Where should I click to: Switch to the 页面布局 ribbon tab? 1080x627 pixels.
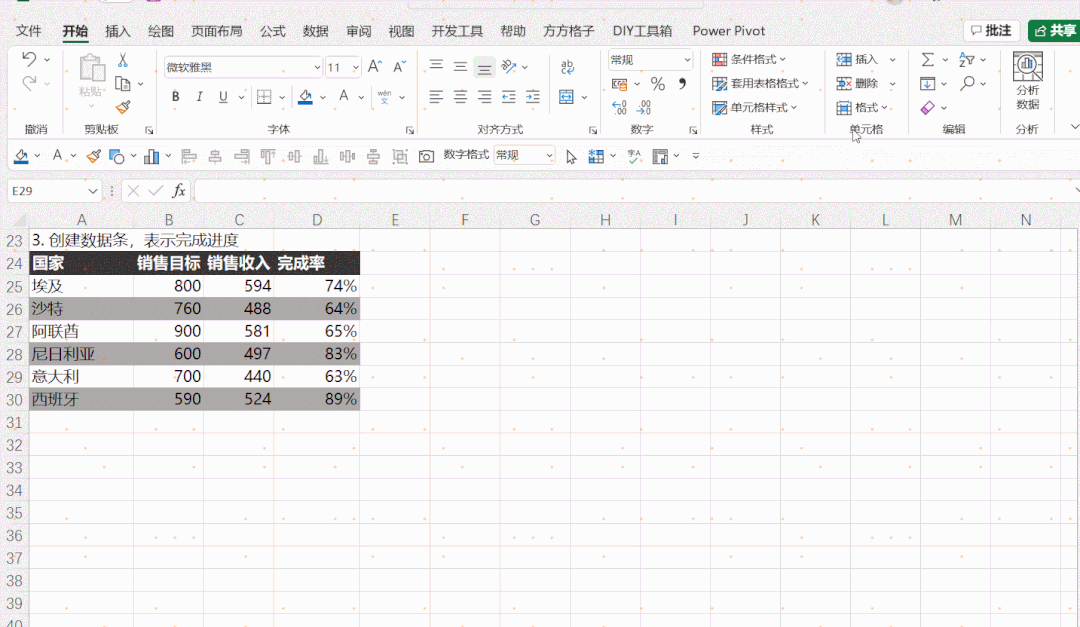click(216, 31)
